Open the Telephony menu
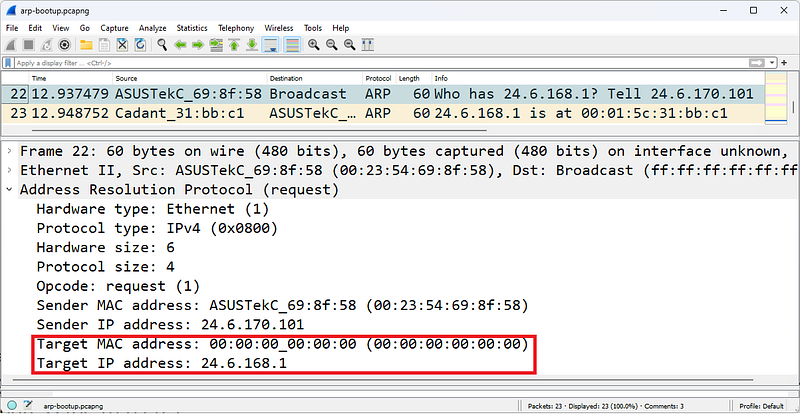This screenshot has height=414, width=800. [x=236, y=28]
